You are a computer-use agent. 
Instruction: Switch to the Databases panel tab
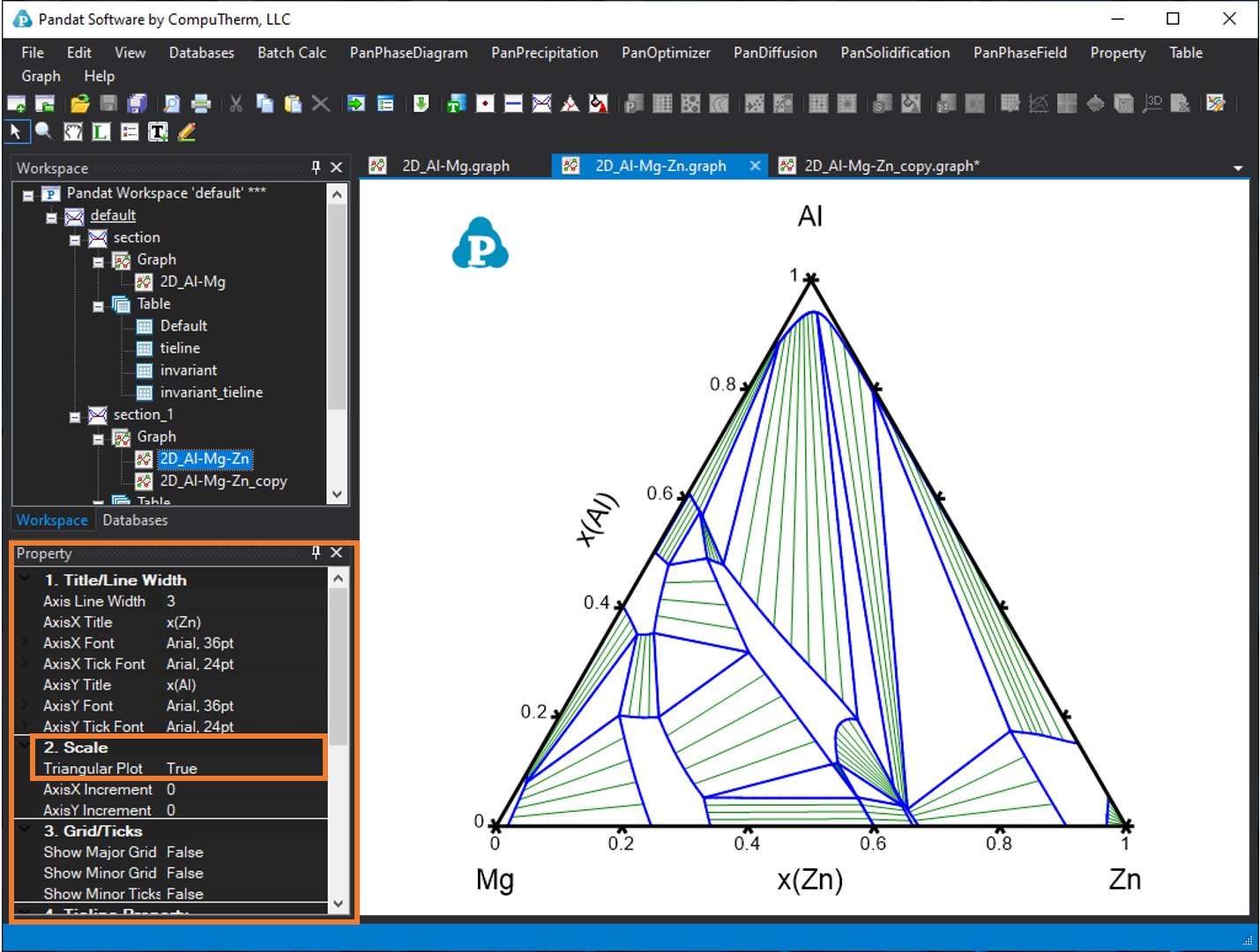pos(135,520)
